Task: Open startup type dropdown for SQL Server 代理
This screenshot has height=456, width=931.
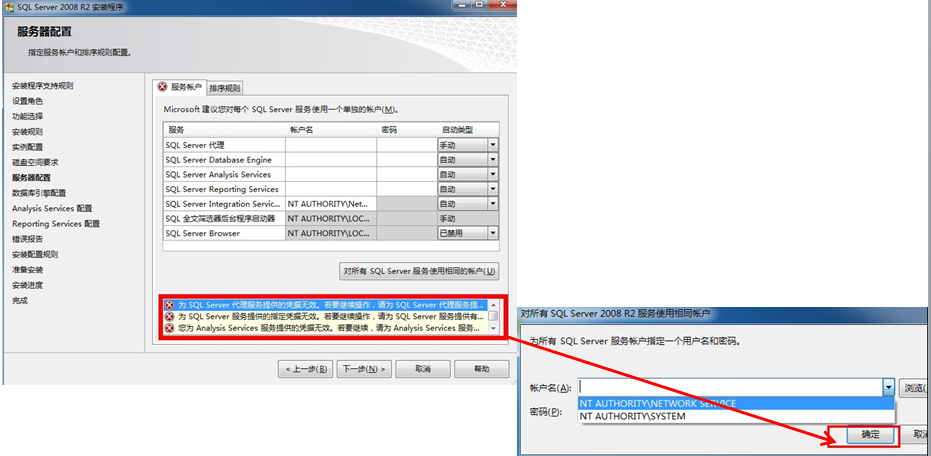Action: click(493, 145)
